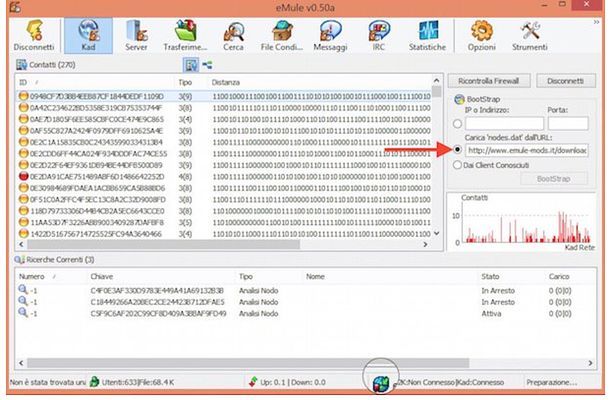
Task: Open the Statistiche section
Action: [427, 36]
